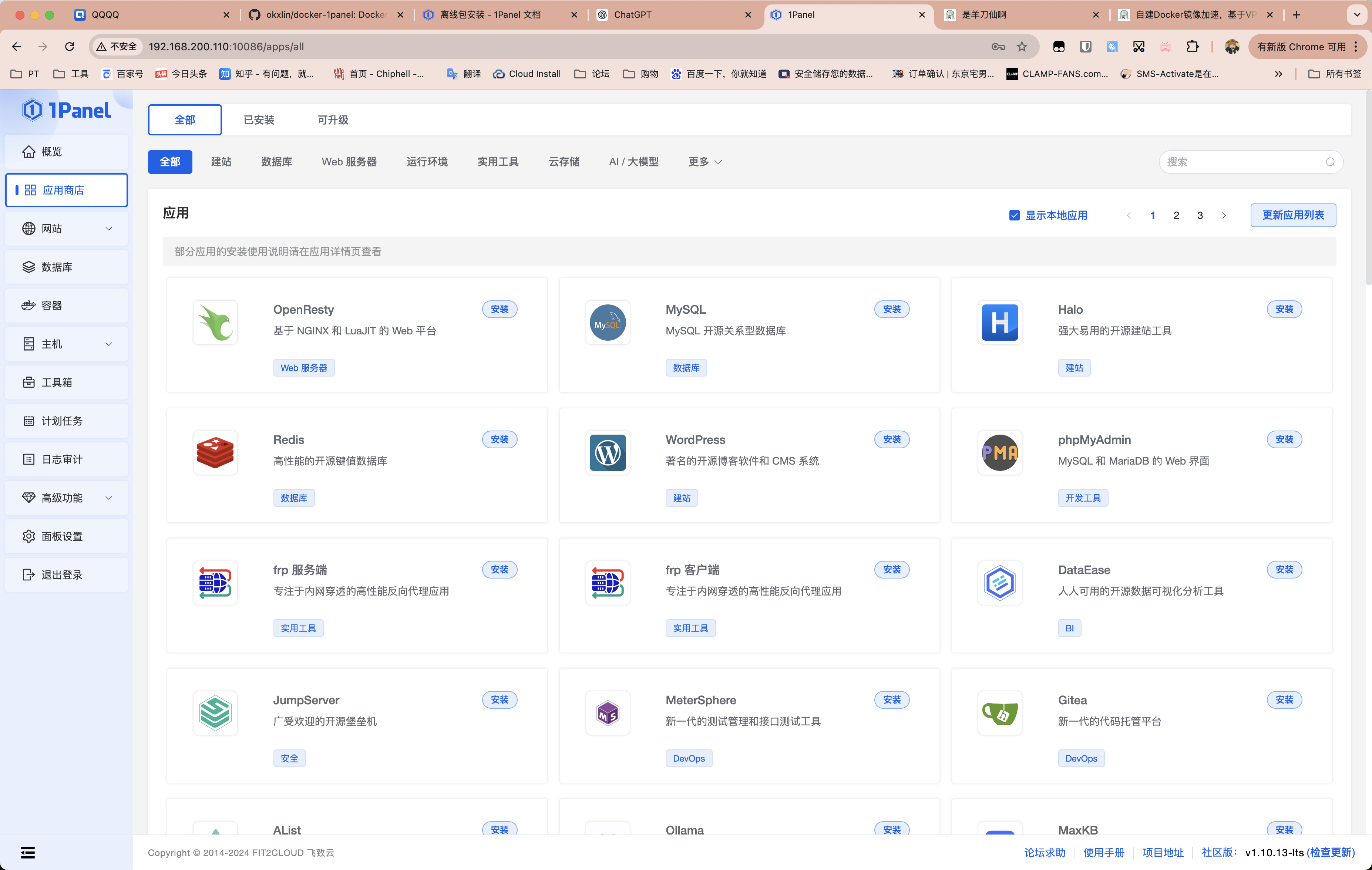Open the 数据库 sidebar item
The image size is (1372, 870).
[66, 267]
